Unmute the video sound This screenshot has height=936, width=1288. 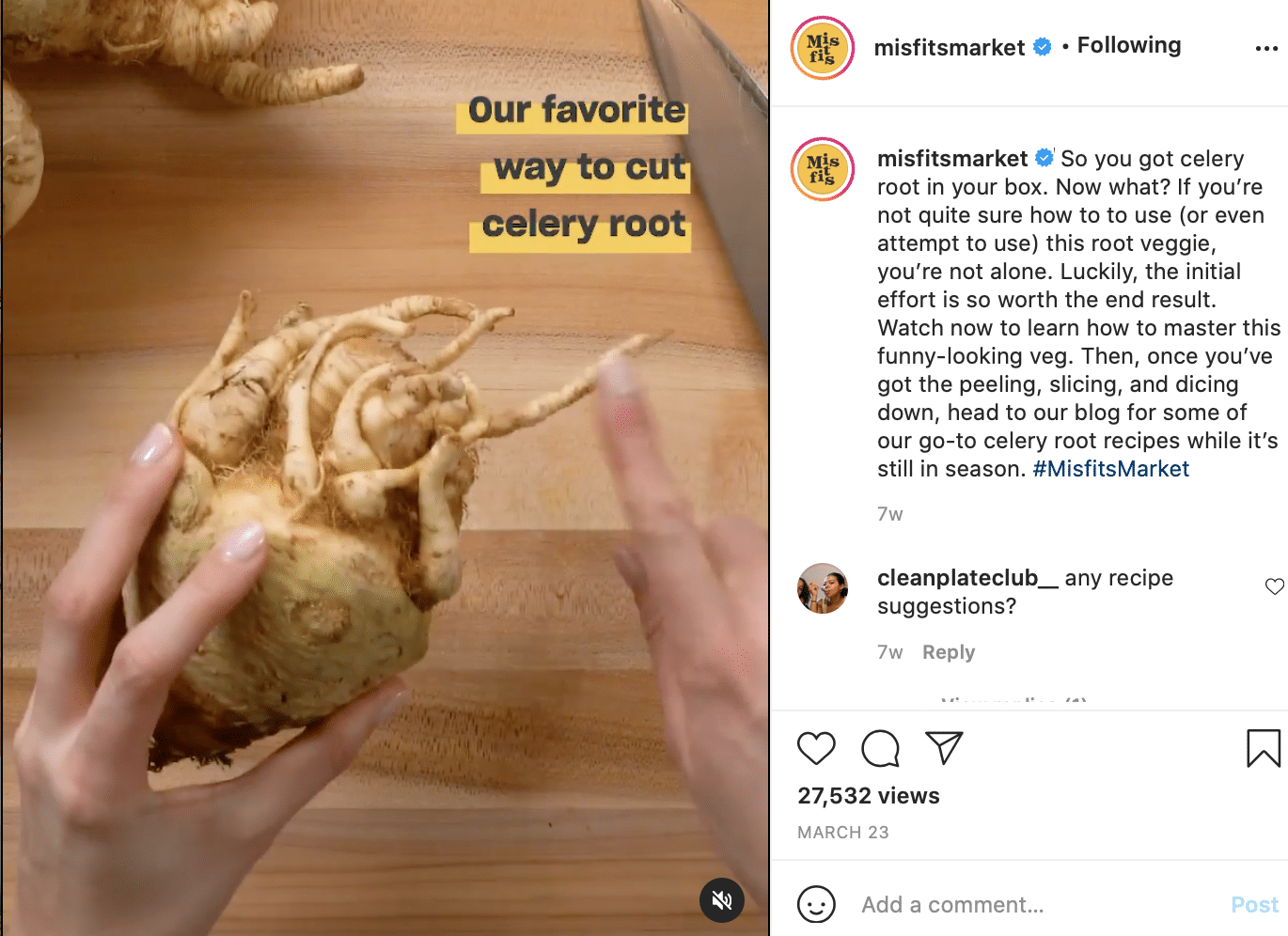[722, 900]
